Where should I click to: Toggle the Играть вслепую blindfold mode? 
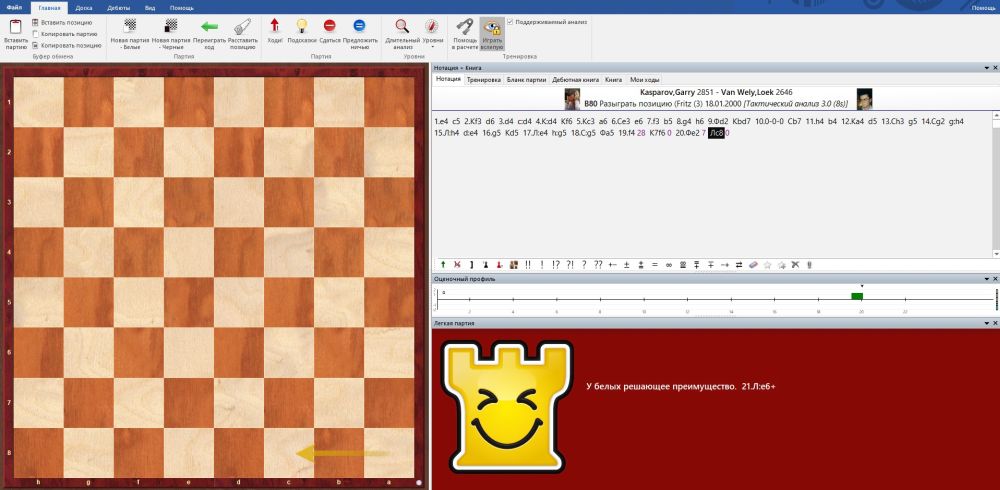(x=491, y=32)
